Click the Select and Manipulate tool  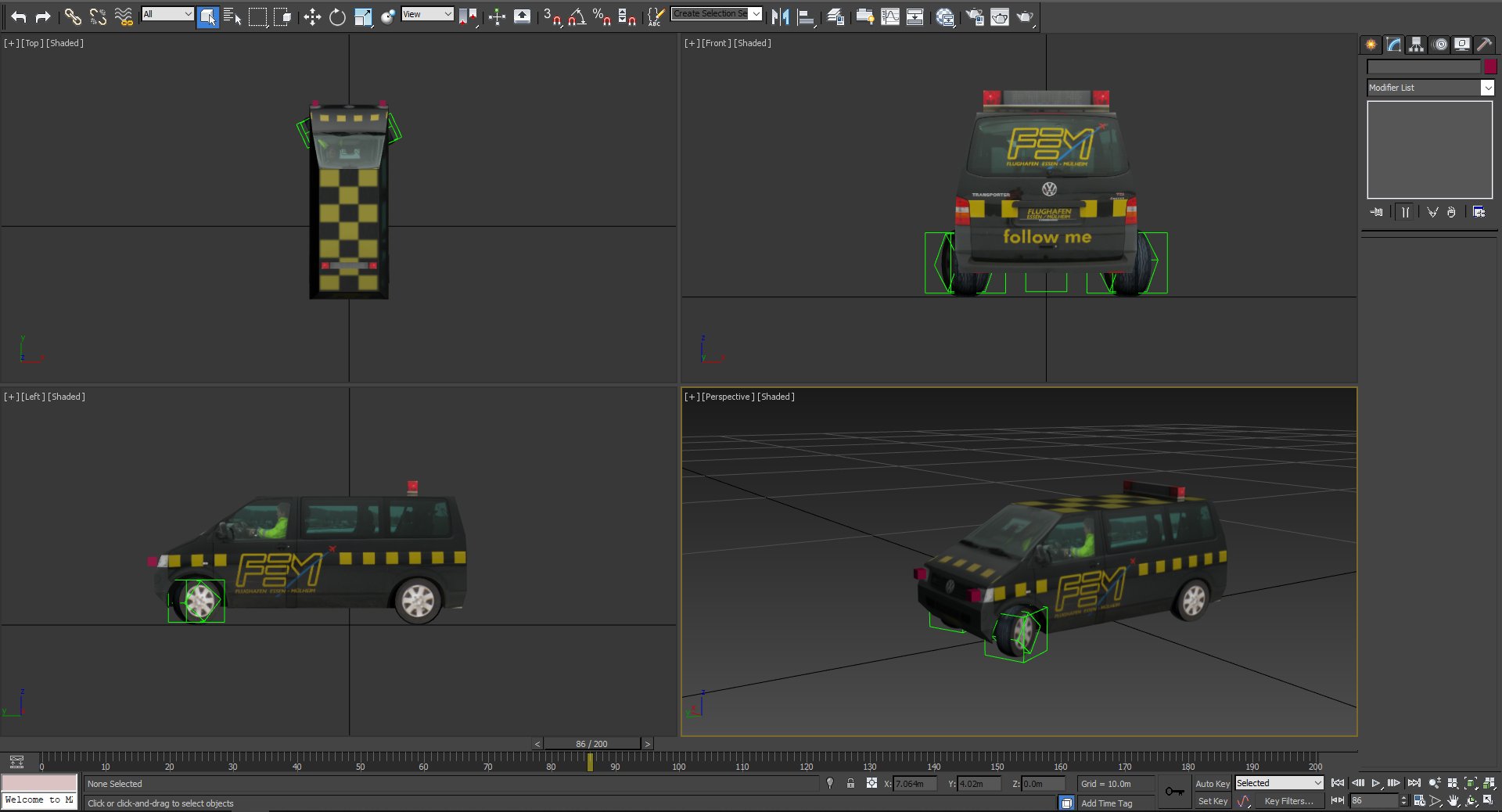(x=497, y=16)
